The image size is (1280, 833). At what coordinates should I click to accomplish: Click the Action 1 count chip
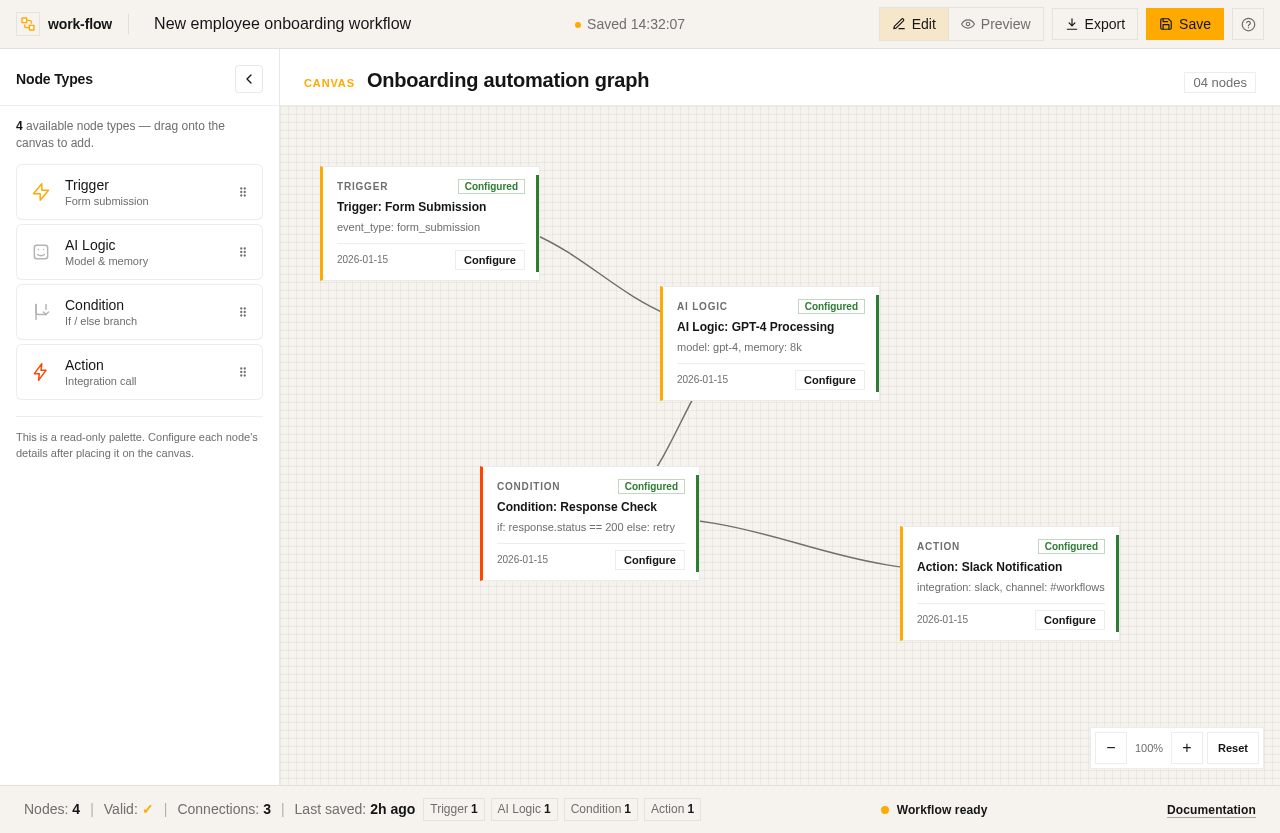click(672, 809)
